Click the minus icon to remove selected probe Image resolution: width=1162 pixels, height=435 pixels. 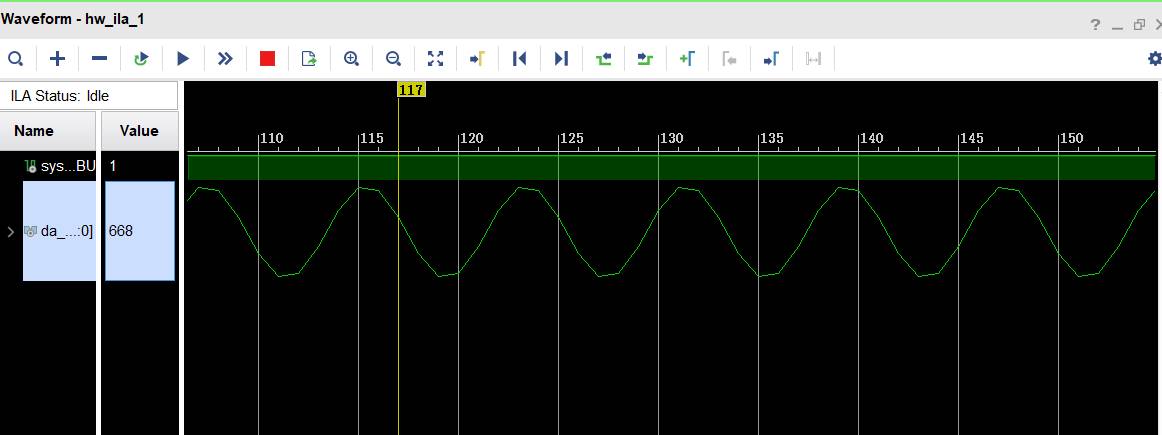point(99,59)
